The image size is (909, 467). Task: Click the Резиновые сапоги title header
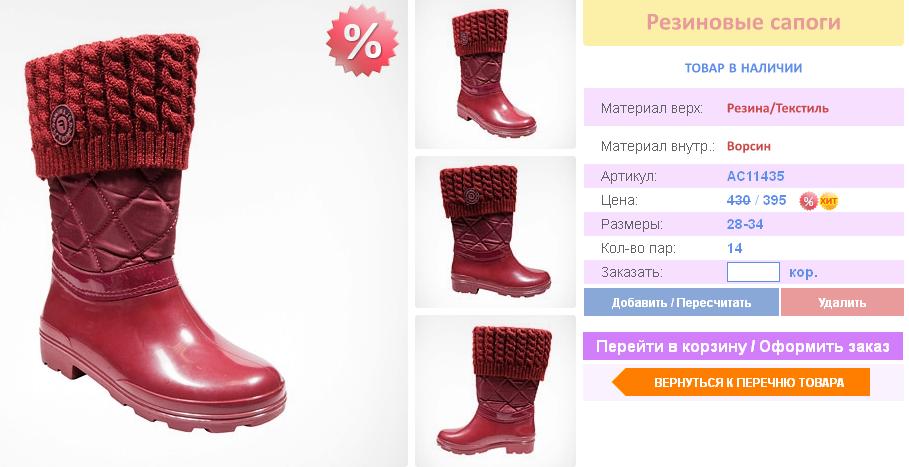pos(743,23)
